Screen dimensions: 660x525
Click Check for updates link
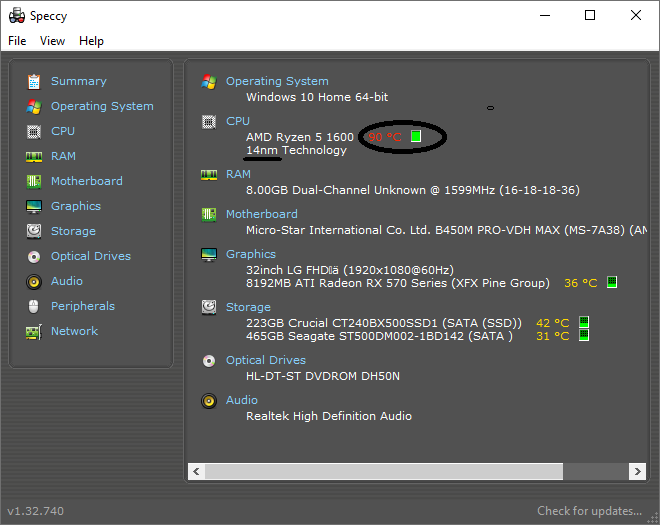(589, 511)
